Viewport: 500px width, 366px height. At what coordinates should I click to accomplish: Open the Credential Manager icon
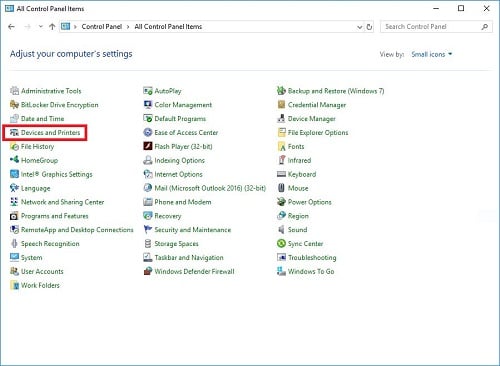click(x=281, y=105)
